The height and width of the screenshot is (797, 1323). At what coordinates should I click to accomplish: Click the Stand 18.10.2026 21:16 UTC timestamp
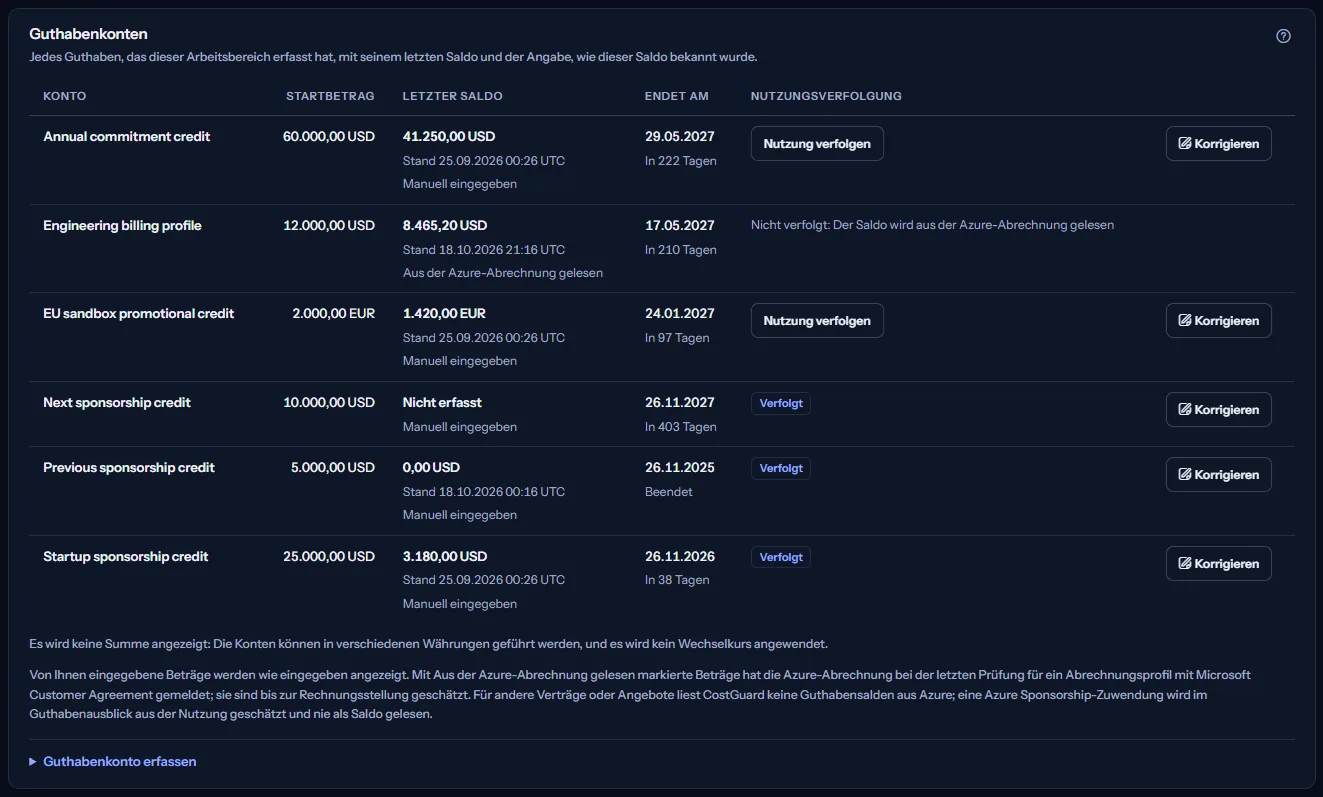(x=484, y=250)
